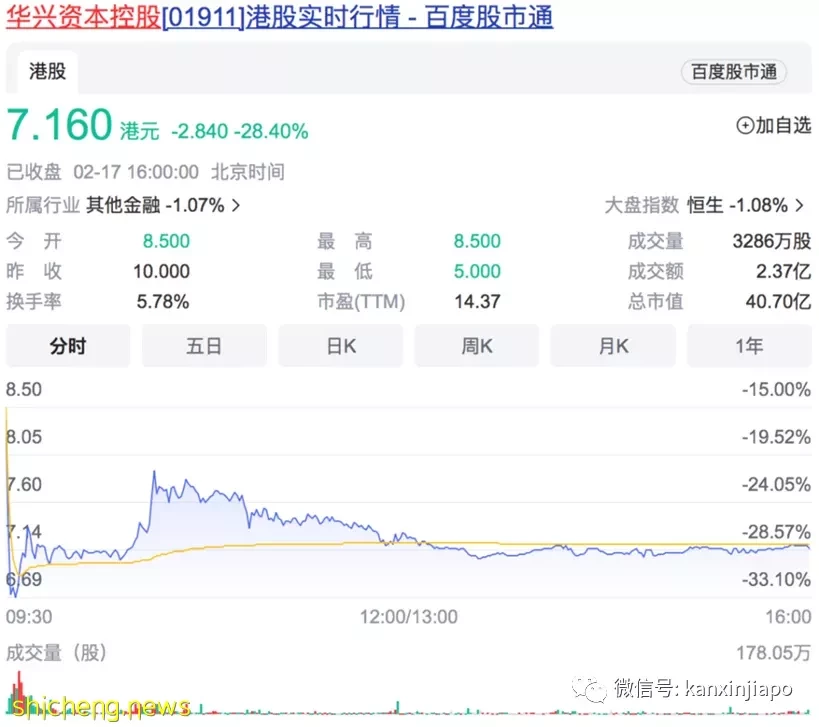Click the tallest red volume bar
This screenshot has width=819, height=727.
[20, 691]
